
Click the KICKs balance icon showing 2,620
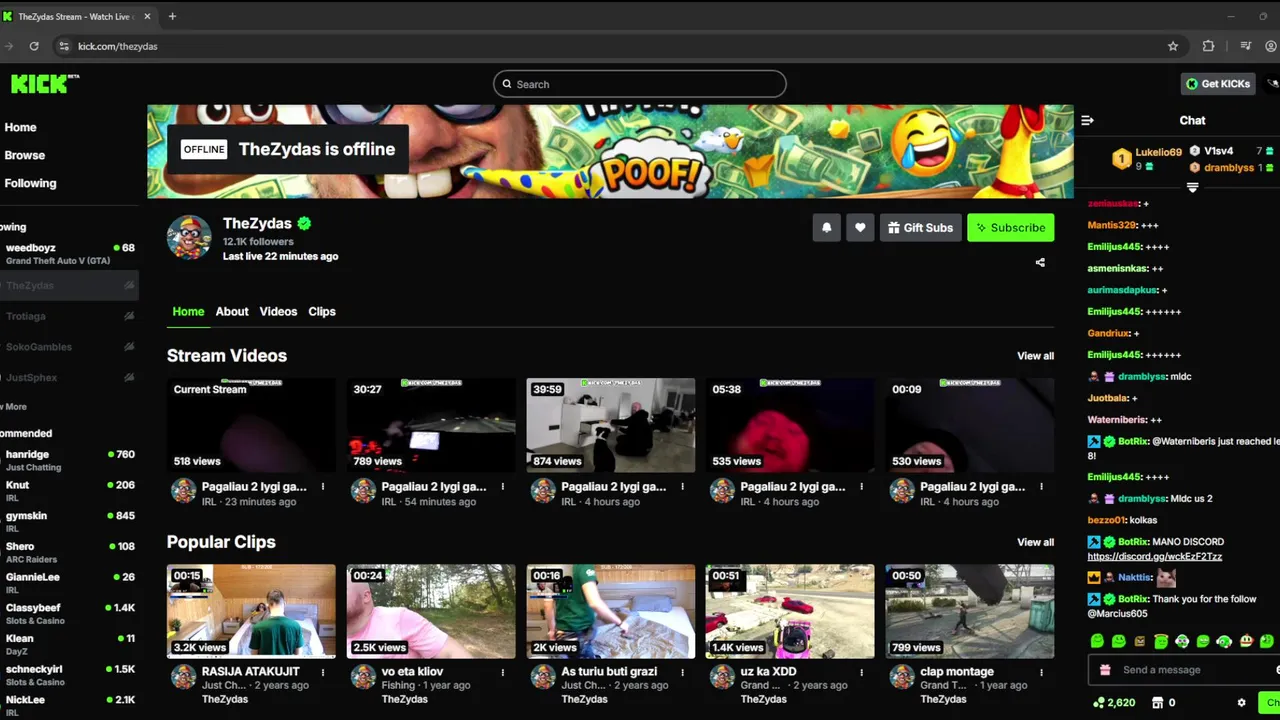1099,703
